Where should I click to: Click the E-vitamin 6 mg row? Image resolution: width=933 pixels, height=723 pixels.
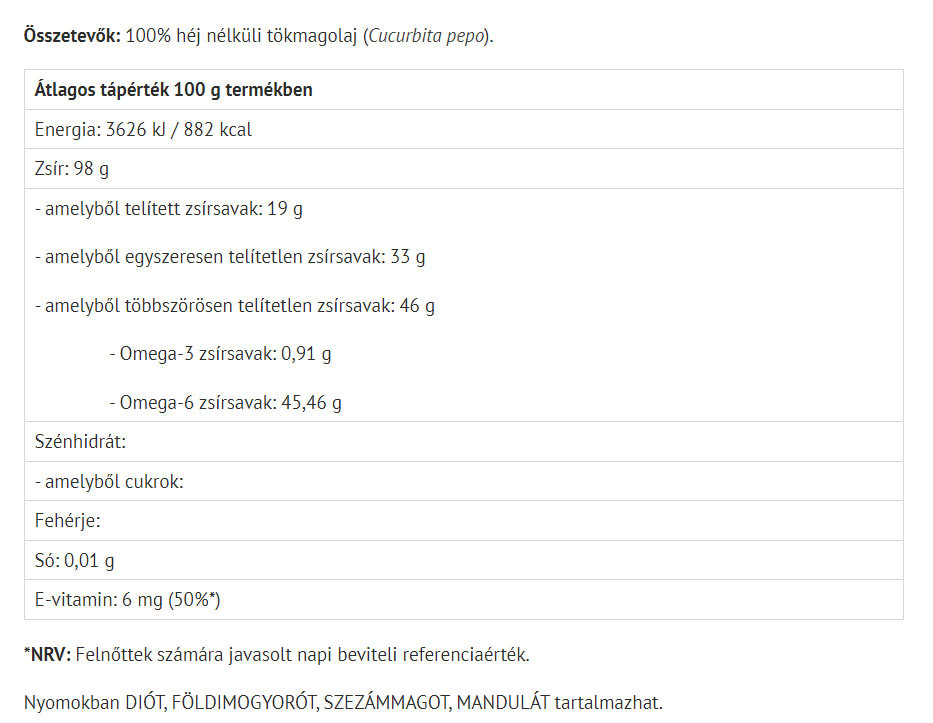click(x=127, y=600)
